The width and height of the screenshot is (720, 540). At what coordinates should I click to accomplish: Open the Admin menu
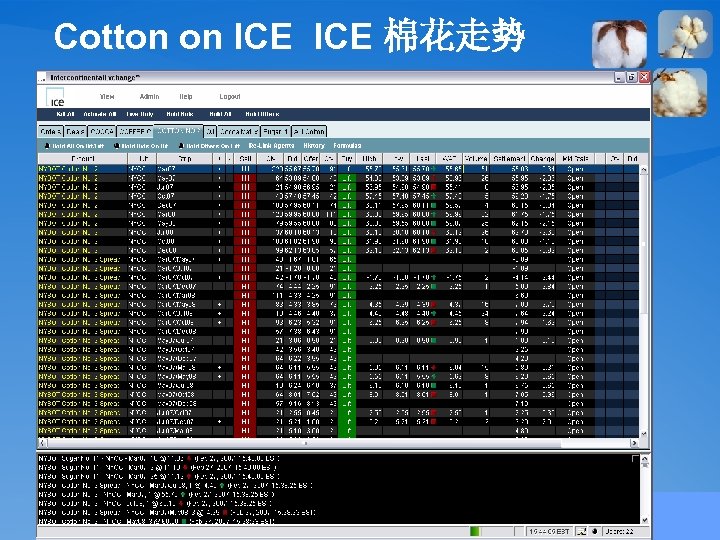149,96
